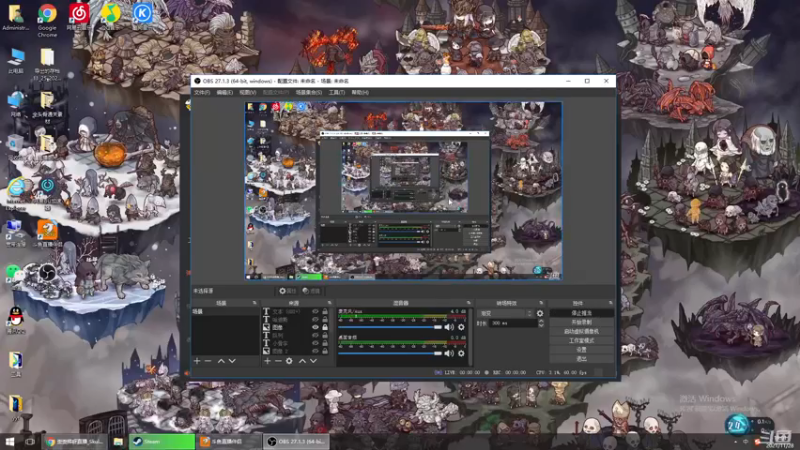Open the 场景集合(S) menu
The width and height of the screenshot is (800, 450).
pos(309,92)
